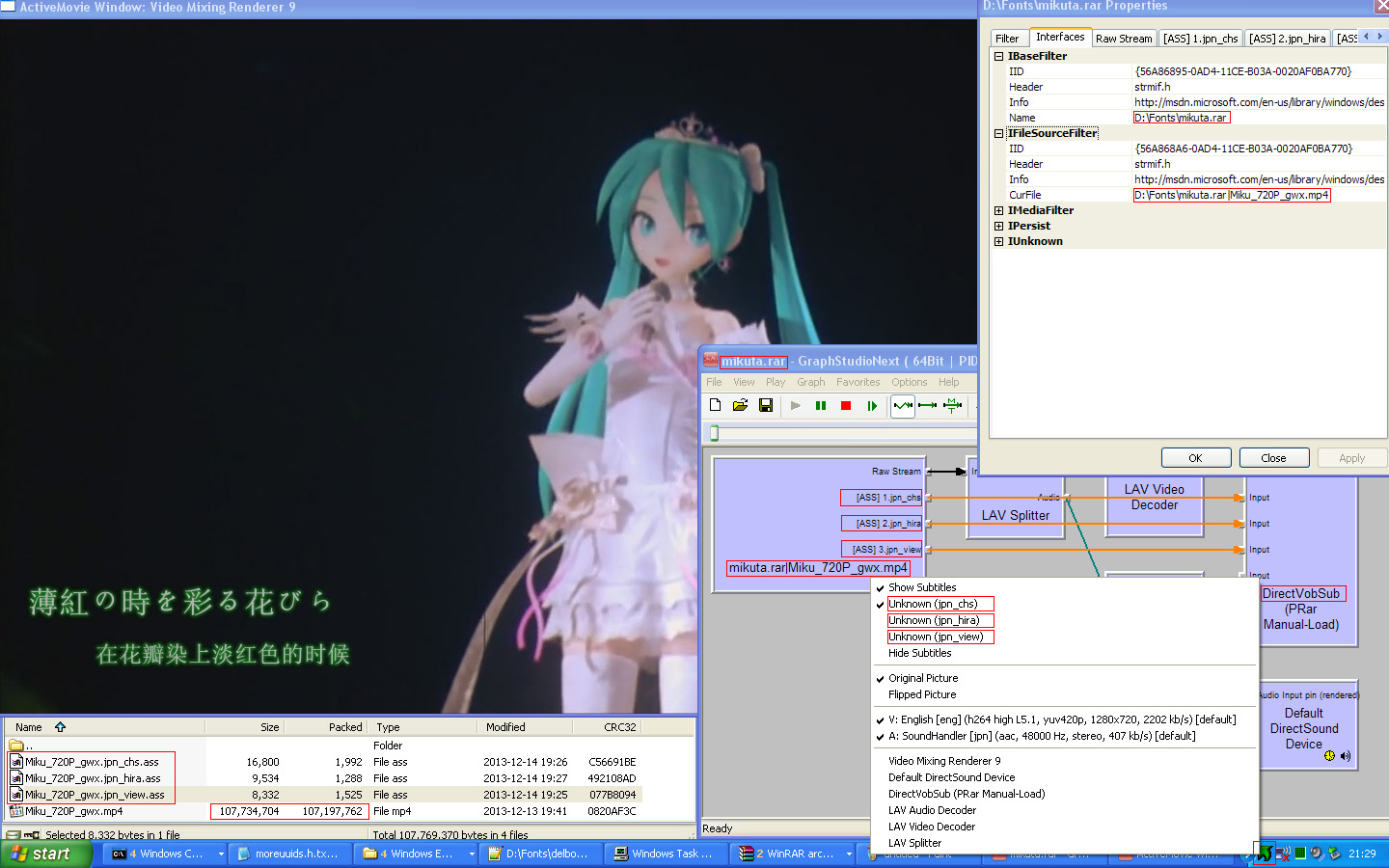
Task: Click the New graph icon in GraphStudioNext
Action: point(715,406)
